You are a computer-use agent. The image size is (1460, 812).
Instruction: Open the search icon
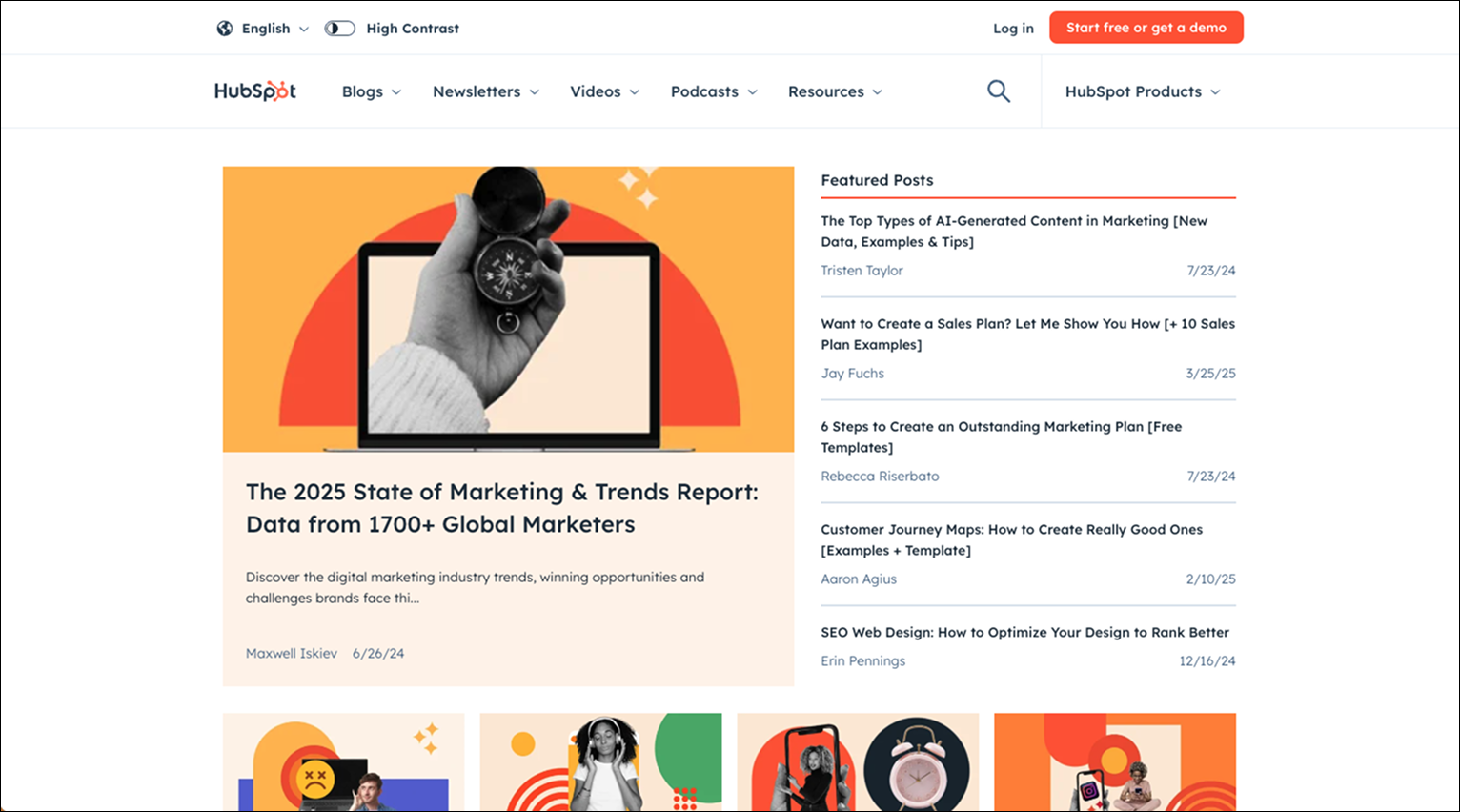click(x=998, y=91)
